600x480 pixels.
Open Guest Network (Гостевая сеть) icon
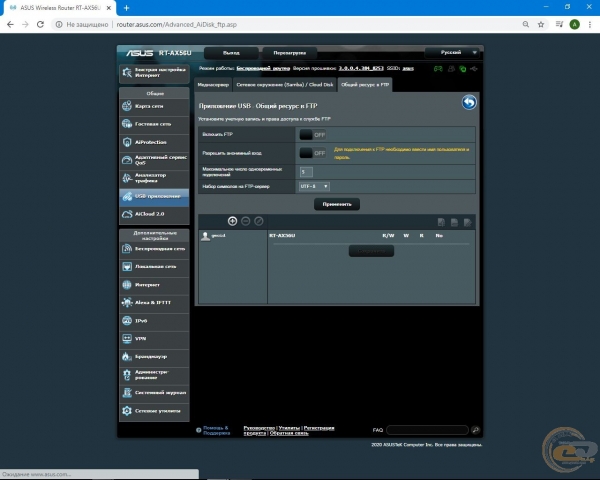coord(127,124)
